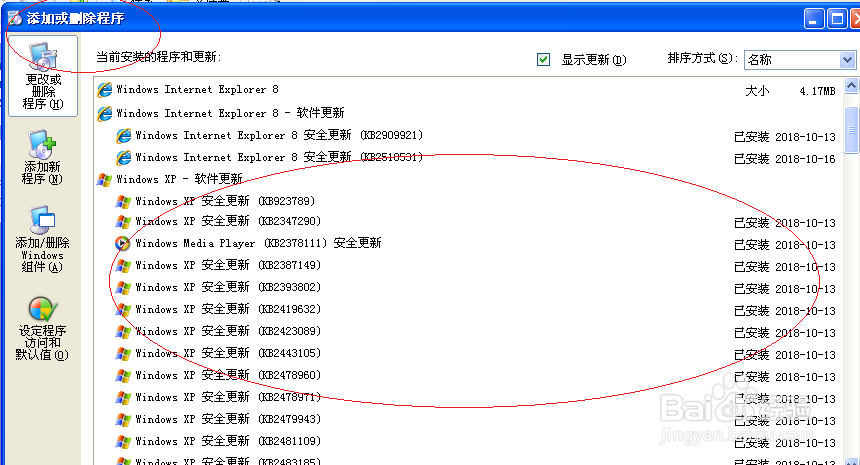Open Add New Programs (添加新程序)
The image size is (860, 465).
click(x=42, y=157)
